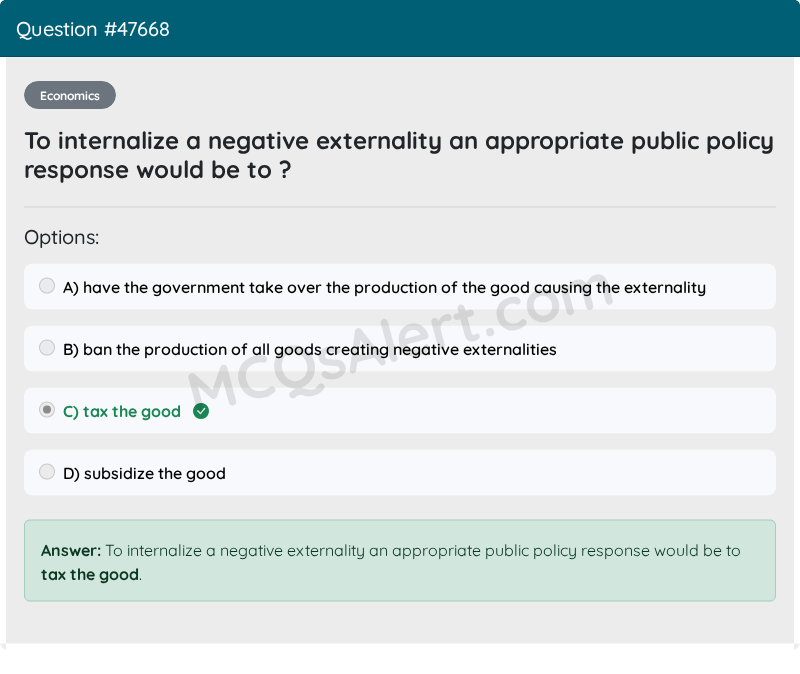Select radio button for option A

click(x=47, y=286)
